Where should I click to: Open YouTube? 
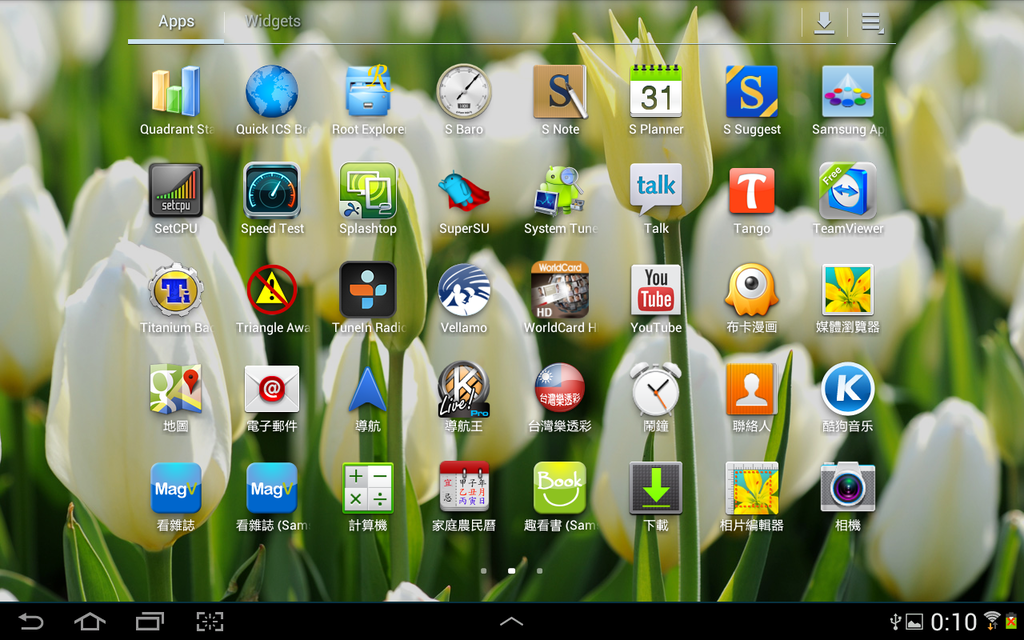click(x=656, y=290)
